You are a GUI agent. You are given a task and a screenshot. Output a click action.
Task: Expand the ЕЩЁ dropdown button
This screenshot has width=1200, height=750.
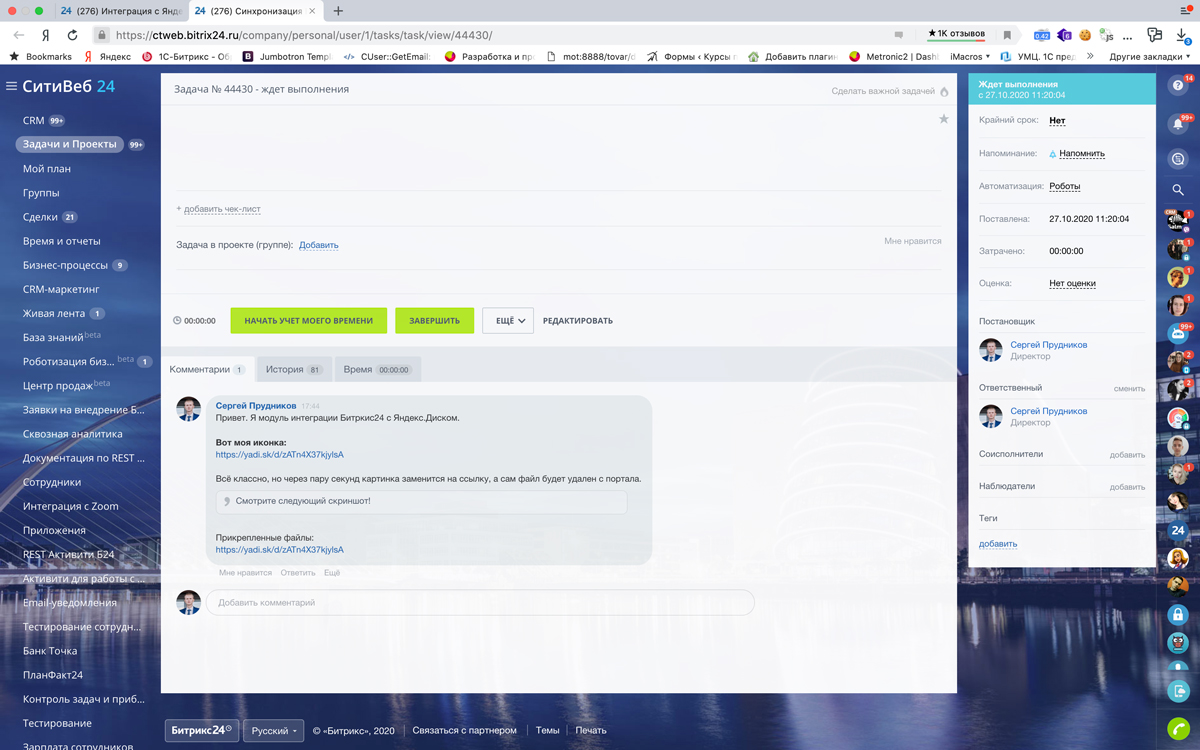click(508, 321)
